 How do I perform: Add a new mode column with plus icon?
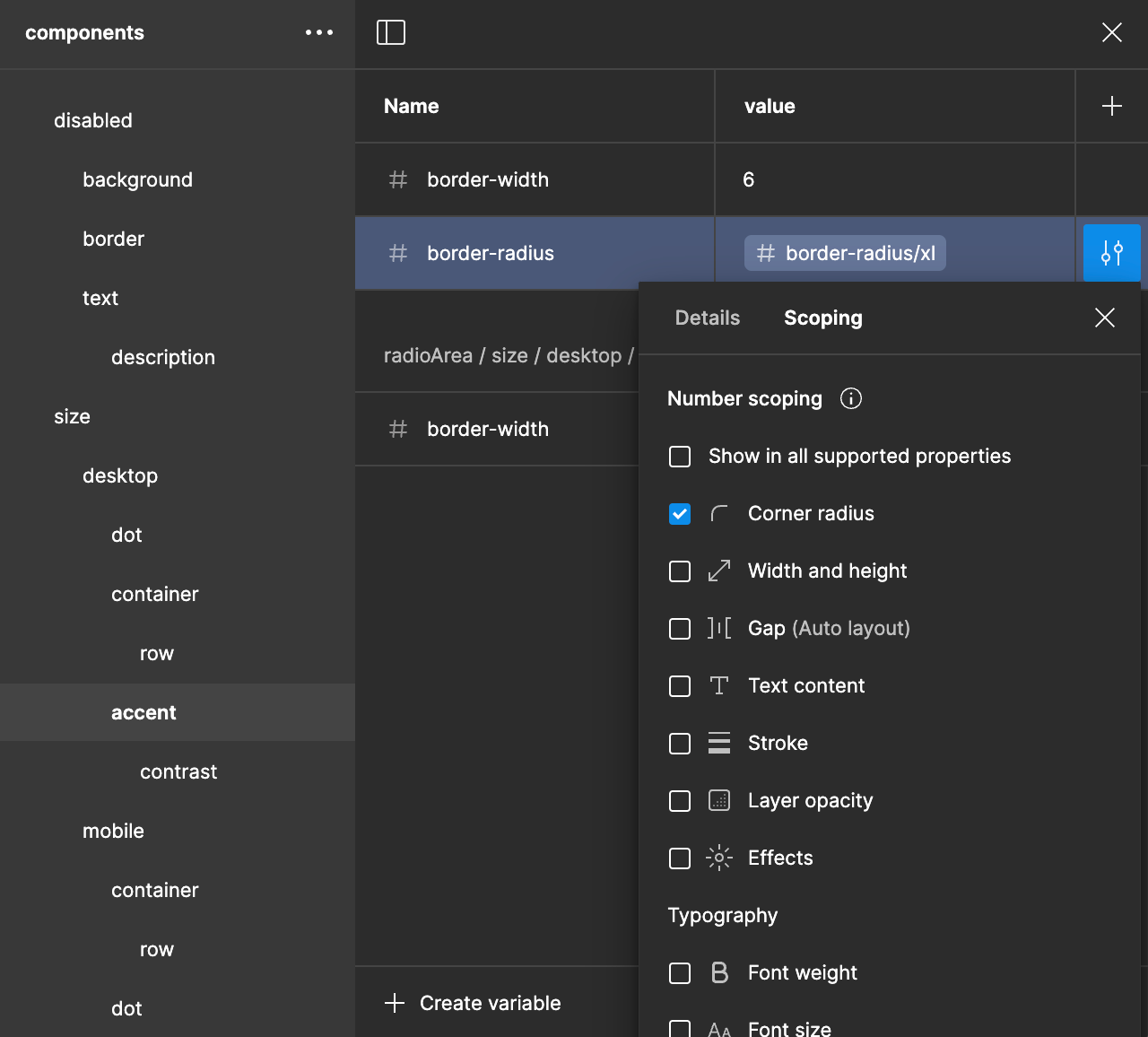pos(1112,106)
